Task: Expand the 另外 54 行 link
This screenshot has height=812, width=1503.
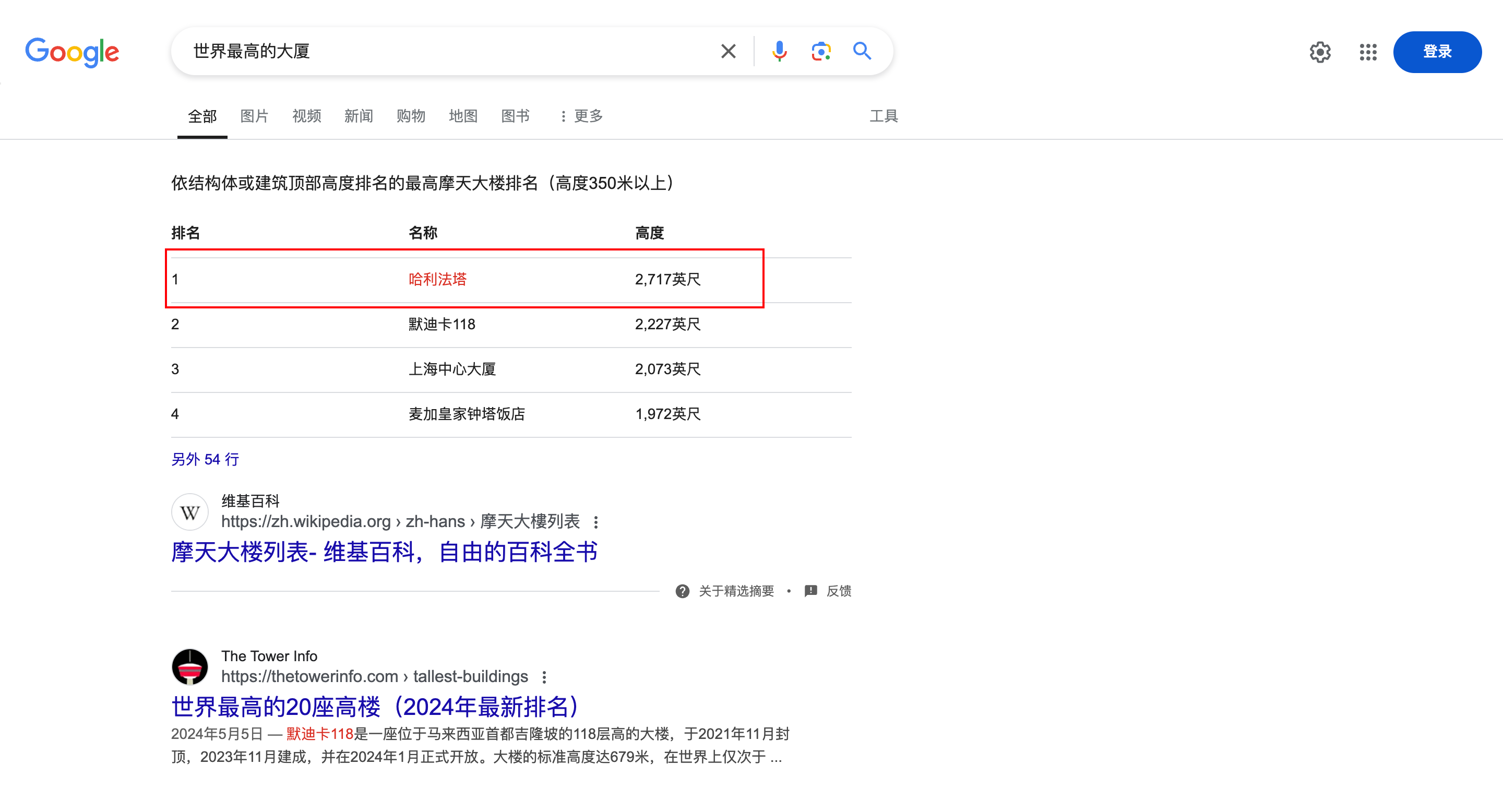Action: coord(205,460)
